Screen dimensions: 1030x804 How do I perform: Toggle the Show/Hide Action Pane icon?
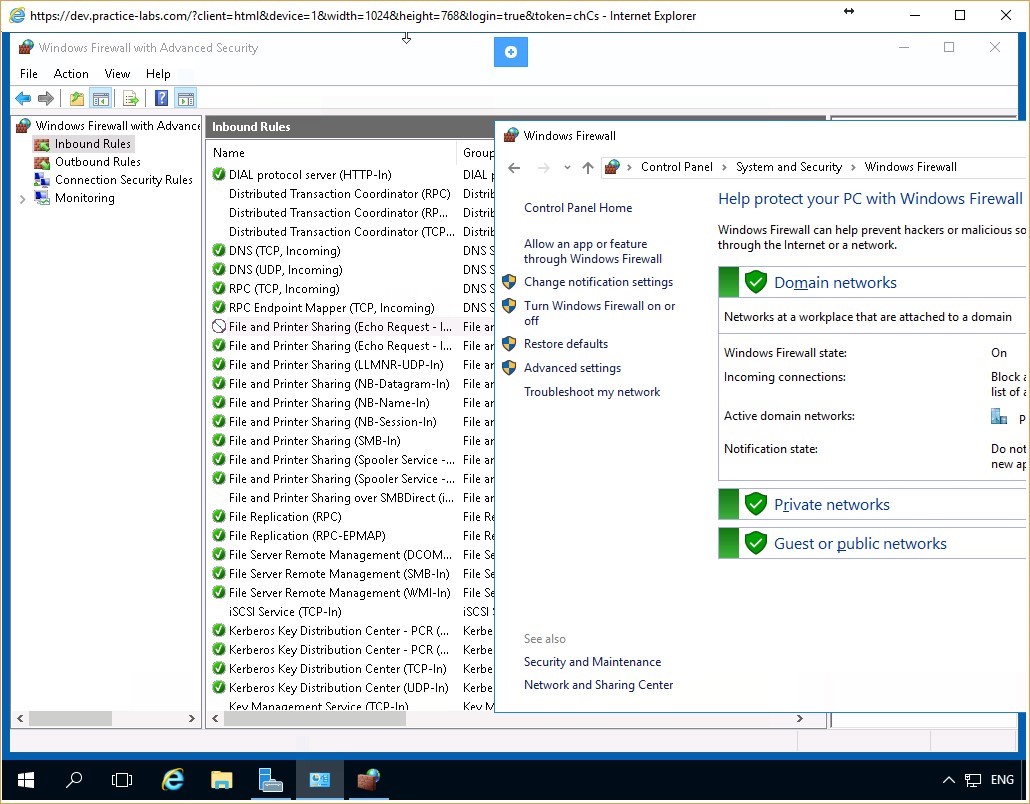pos(186,98)
